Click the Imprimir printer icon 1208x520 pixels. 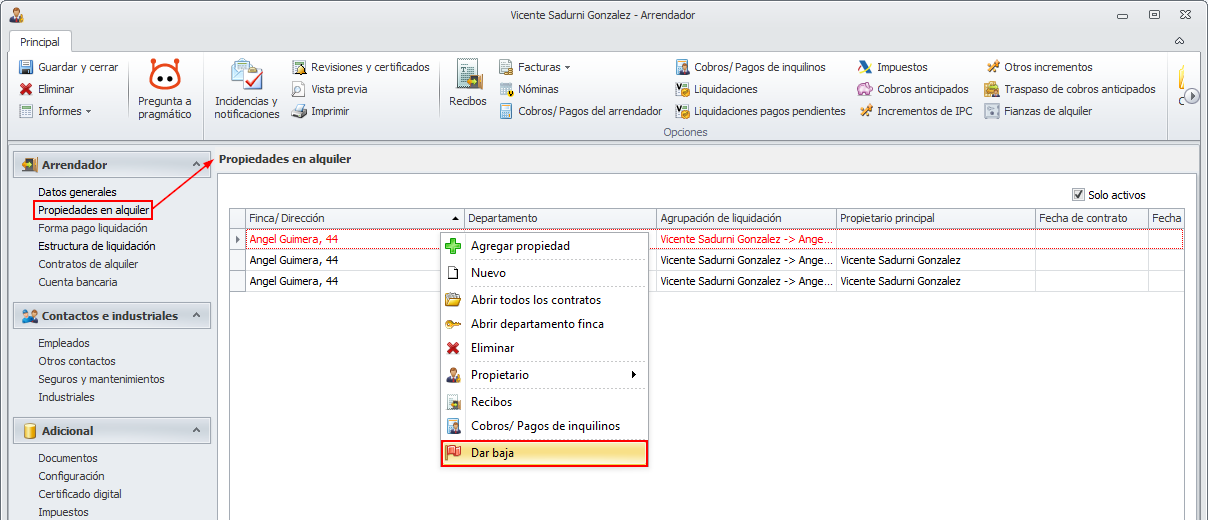(x=299, y=111)
